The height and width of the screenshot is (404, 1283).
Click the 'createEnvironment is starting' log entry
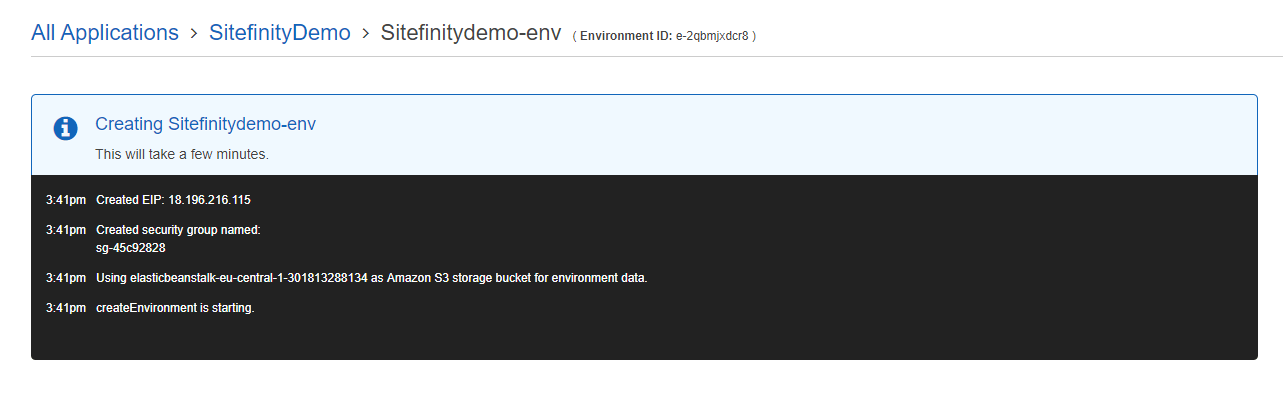pyautogui.click(x=175, y=307)
